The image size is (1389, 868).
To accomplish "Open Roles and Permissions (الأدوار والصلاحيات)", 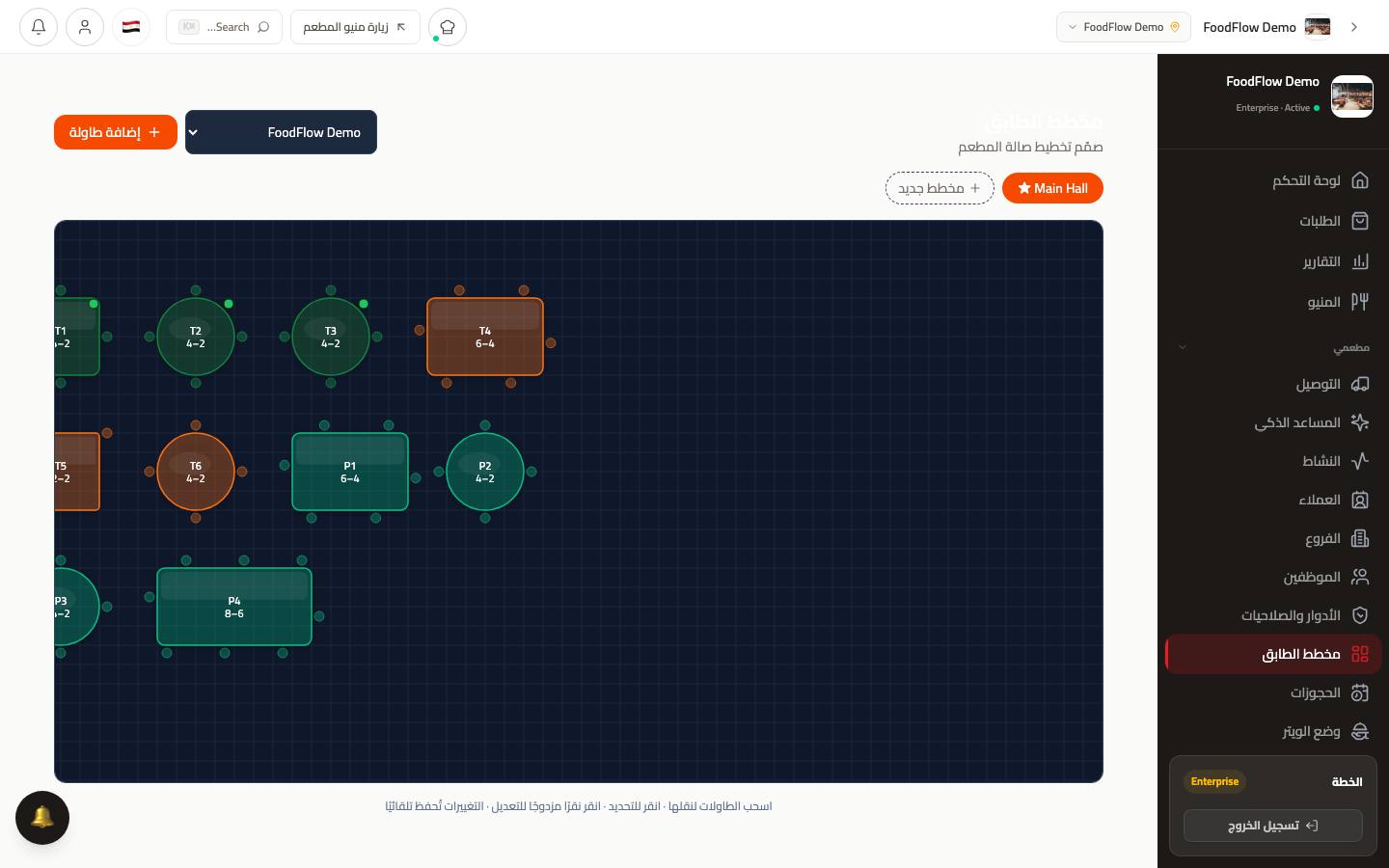I will coord(1272,615).
